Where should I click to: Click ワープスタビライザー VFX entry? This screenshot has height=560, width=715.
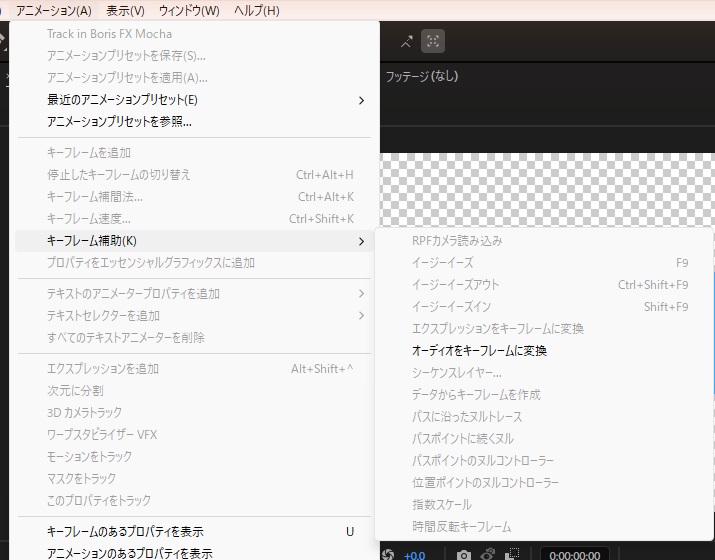point(194,434)
